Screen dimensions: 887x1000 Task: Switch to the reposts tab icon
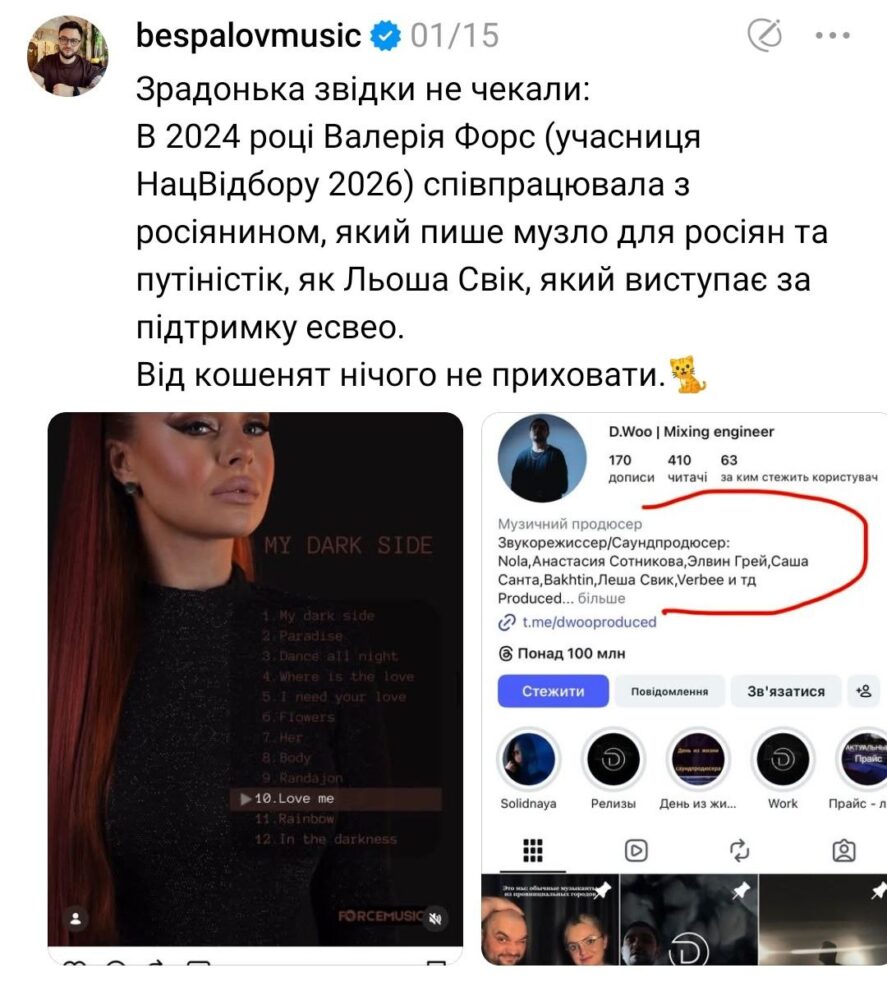pos(739,850)
